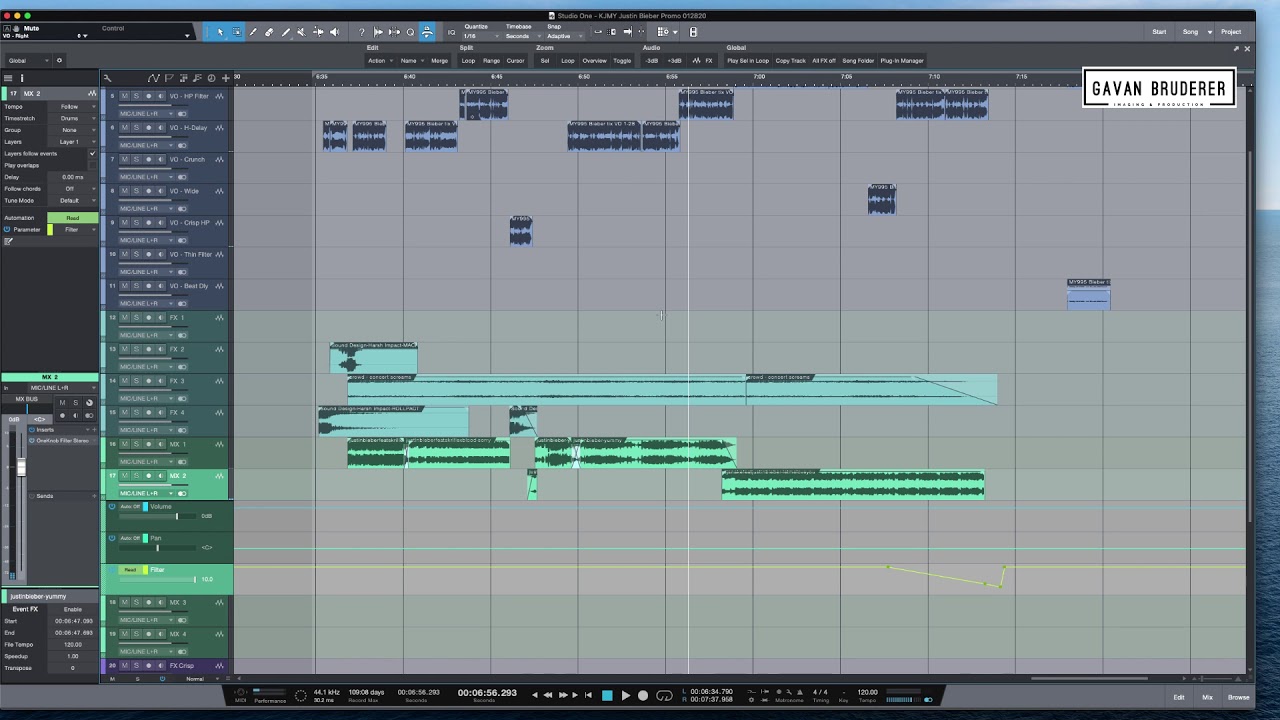Adjust the MX 2 channel fader

click(20, 468)
